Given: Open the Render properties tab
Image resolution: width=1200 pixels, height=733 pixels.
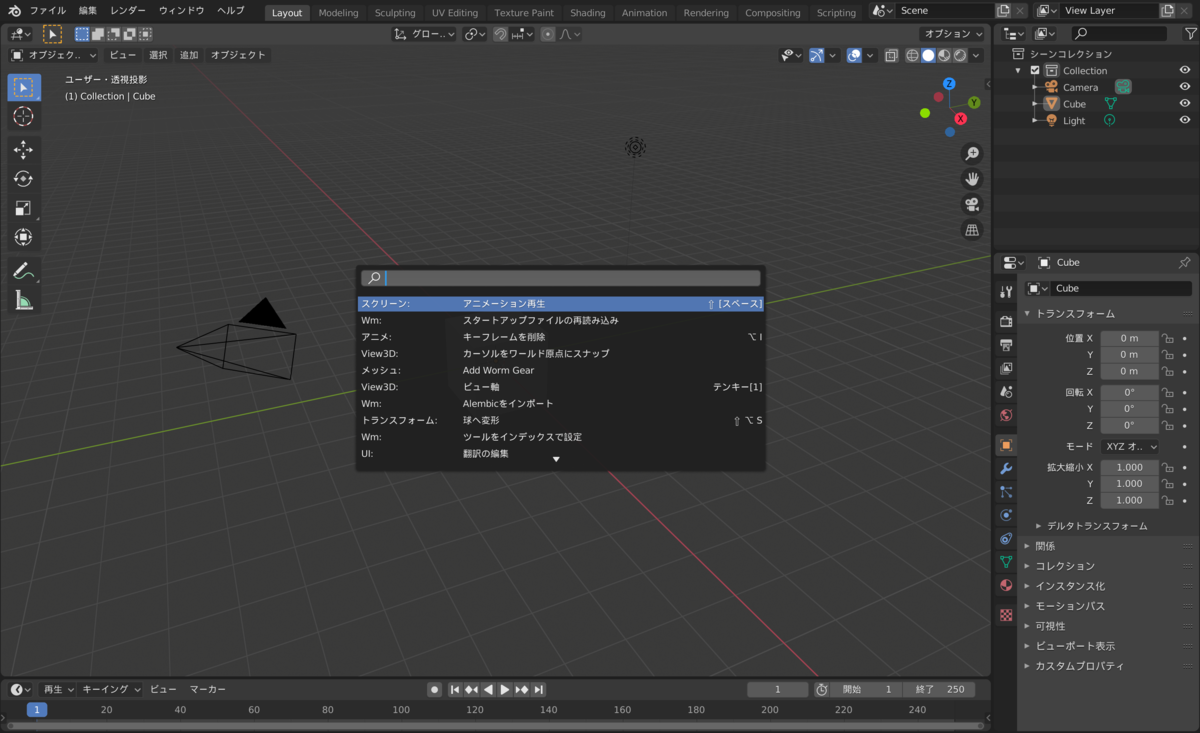Looking at the screenshot, I should (x=1006, y=321).
